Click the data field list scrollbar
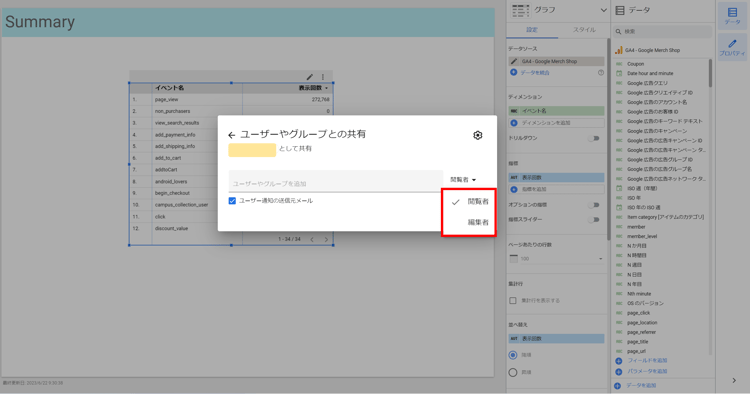 click(x=710, y=73)
